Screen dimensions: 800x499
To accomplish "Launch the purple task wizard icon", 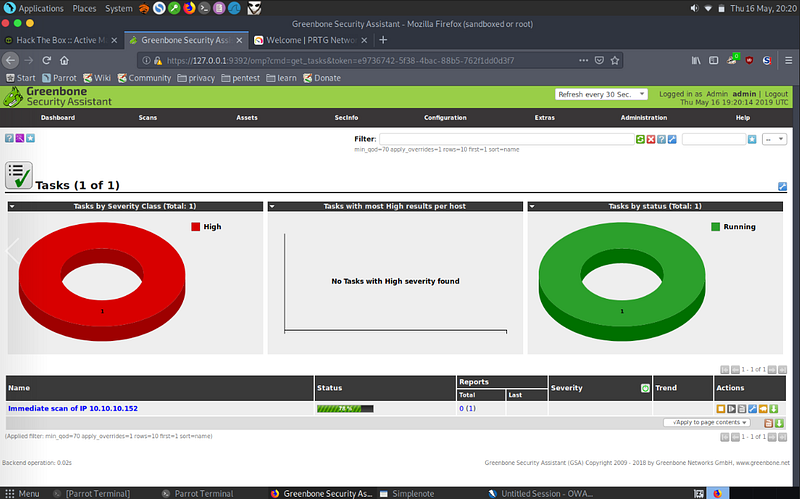I will pos(20,138).
